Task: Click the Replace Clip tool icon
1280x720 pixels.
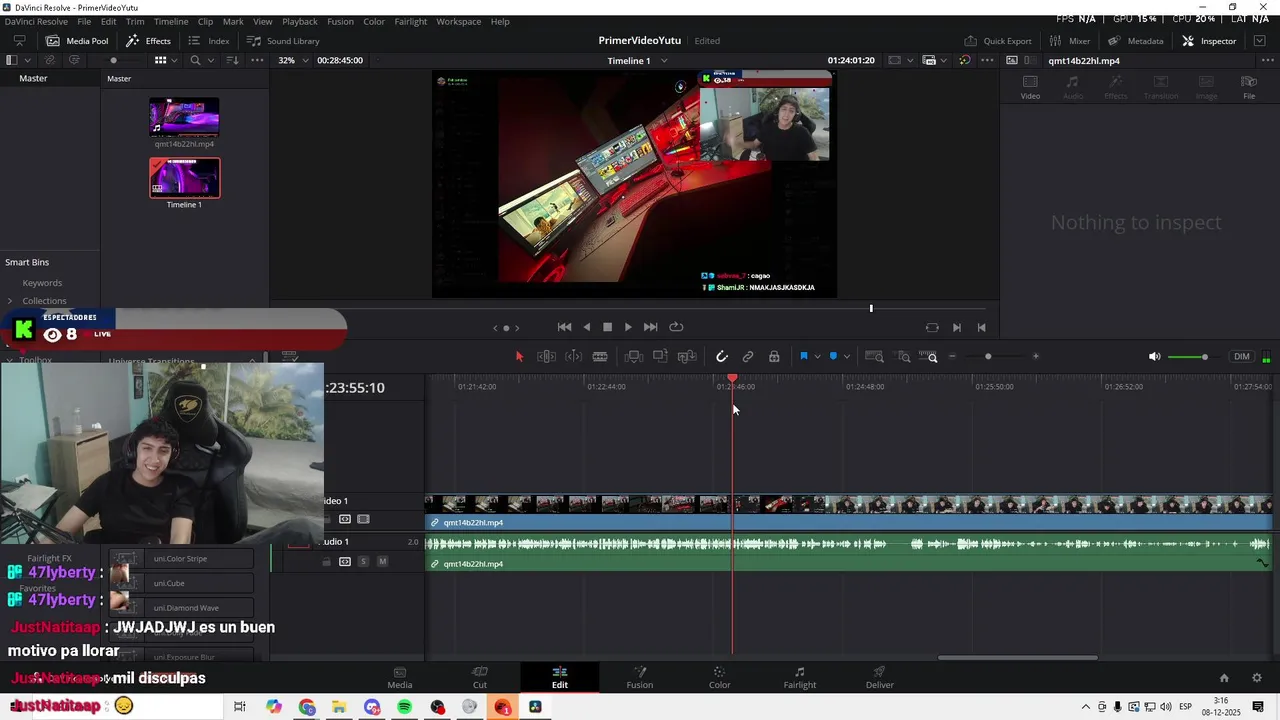Action: tap(687, 357)
